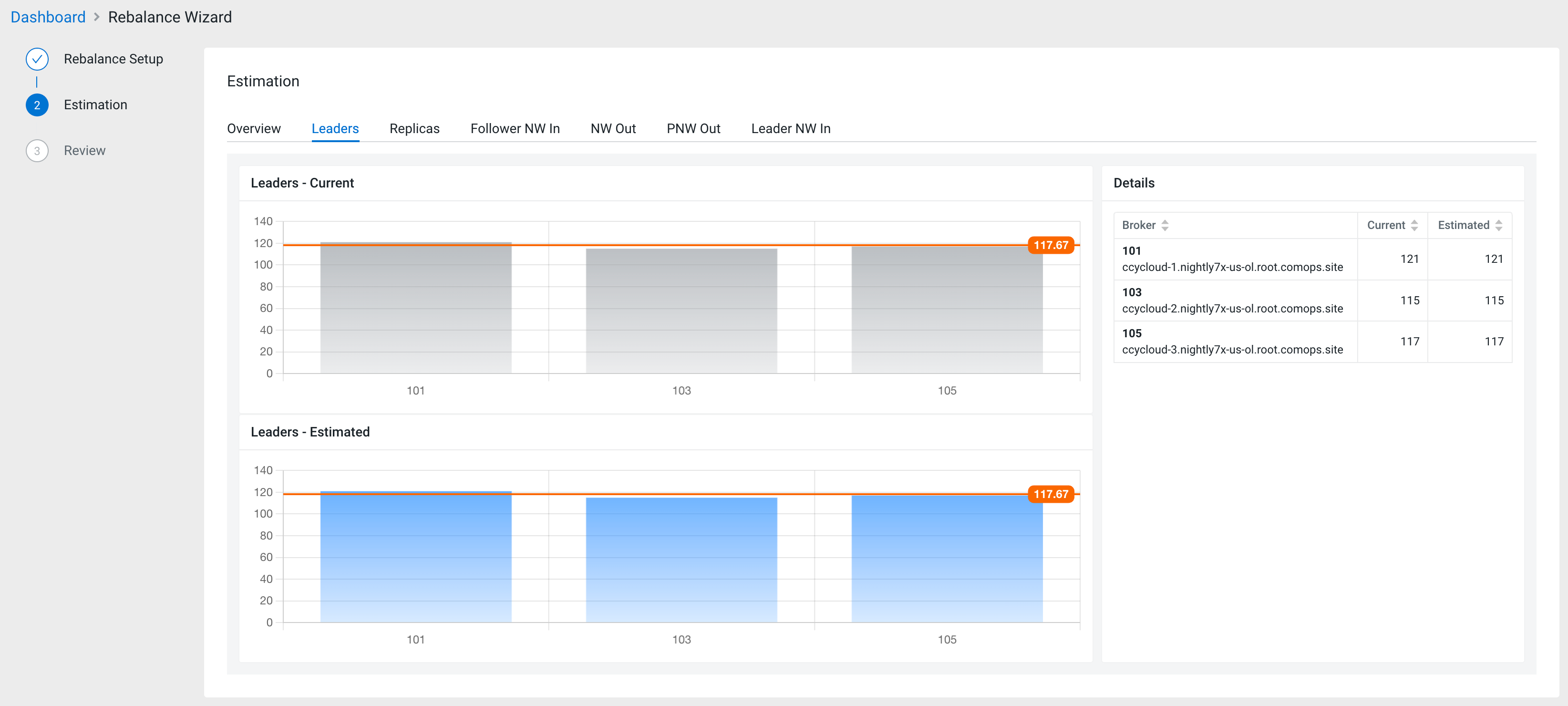Image resolution: width=1568 pixels, height=706 pixels.
Task: Click breadcrumb chevron separator after Dashboard
Action: [97, 17]
